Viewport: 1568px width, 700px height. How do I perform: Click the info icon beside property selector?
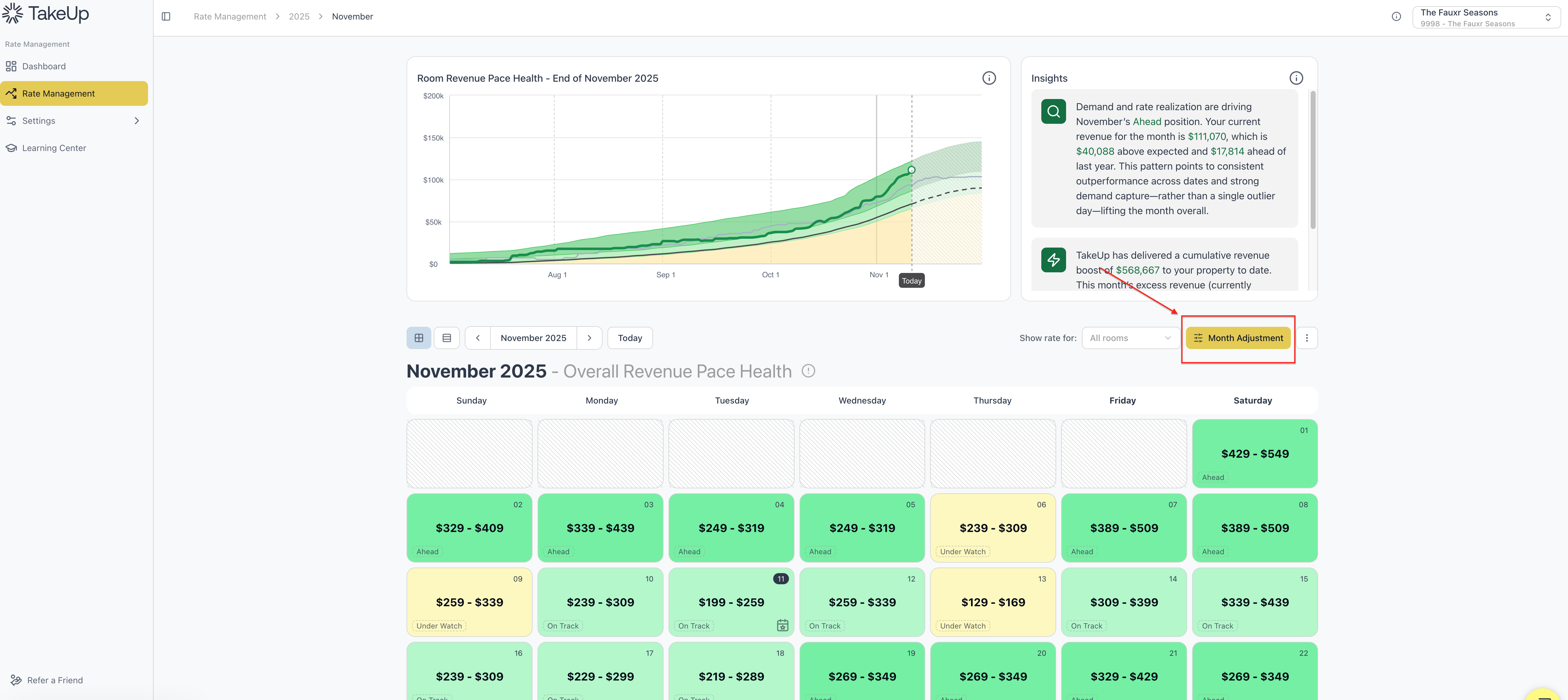click(x=1396, y=16)
